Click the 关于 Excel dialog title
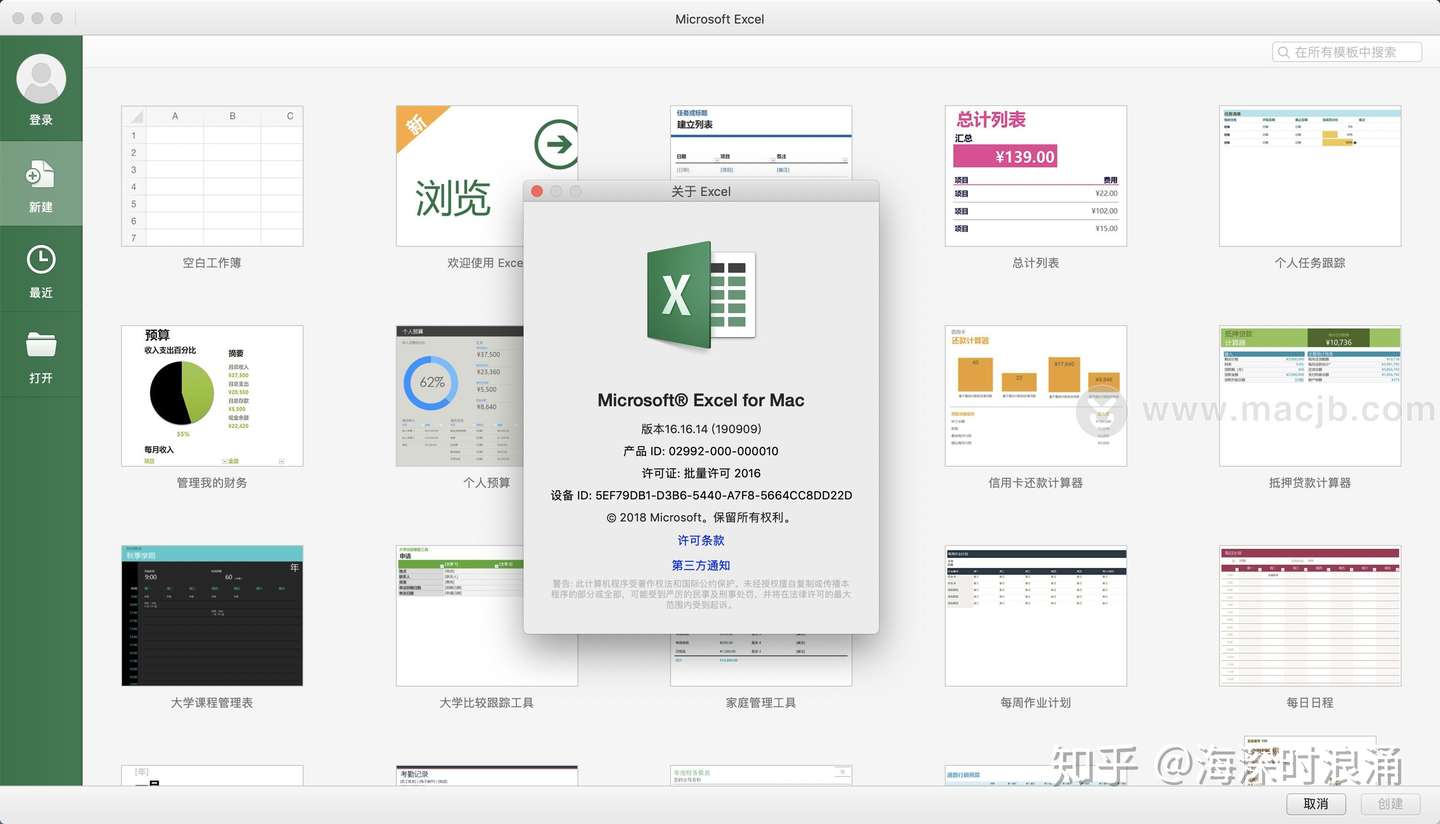The height and width of the screenshot is (824, 1440). (701, 191)
